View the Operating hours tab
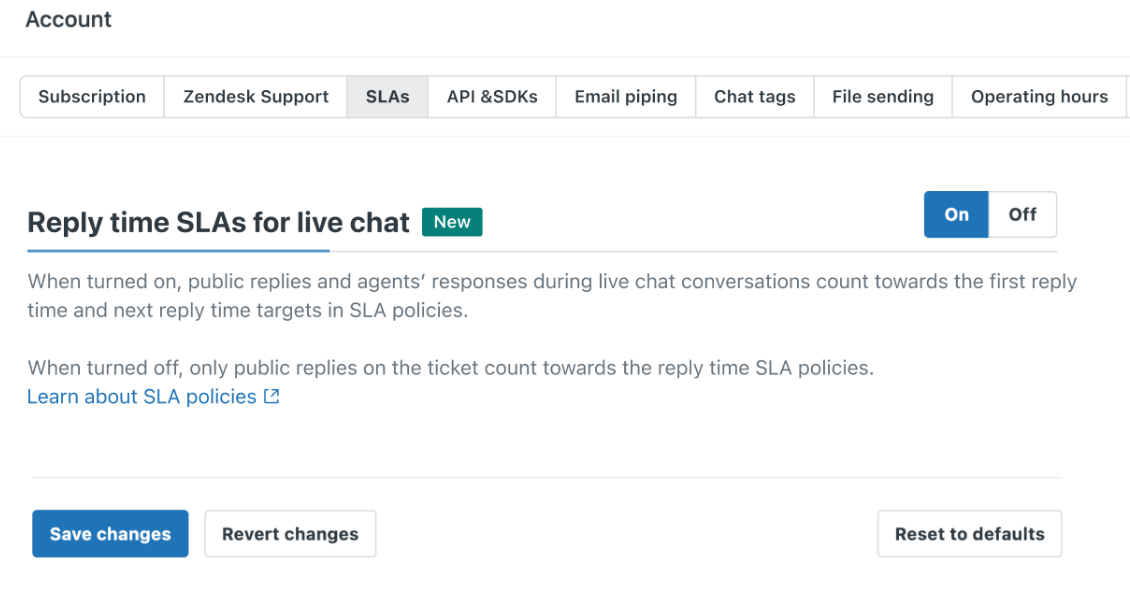Viewport: 1130px width, 600px height. point(1039,96)
